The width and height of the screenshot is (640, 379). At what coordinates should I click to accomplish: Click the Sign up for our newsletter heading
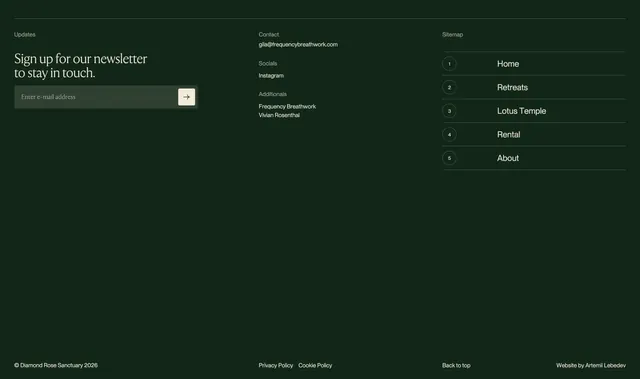pos(80,66)
